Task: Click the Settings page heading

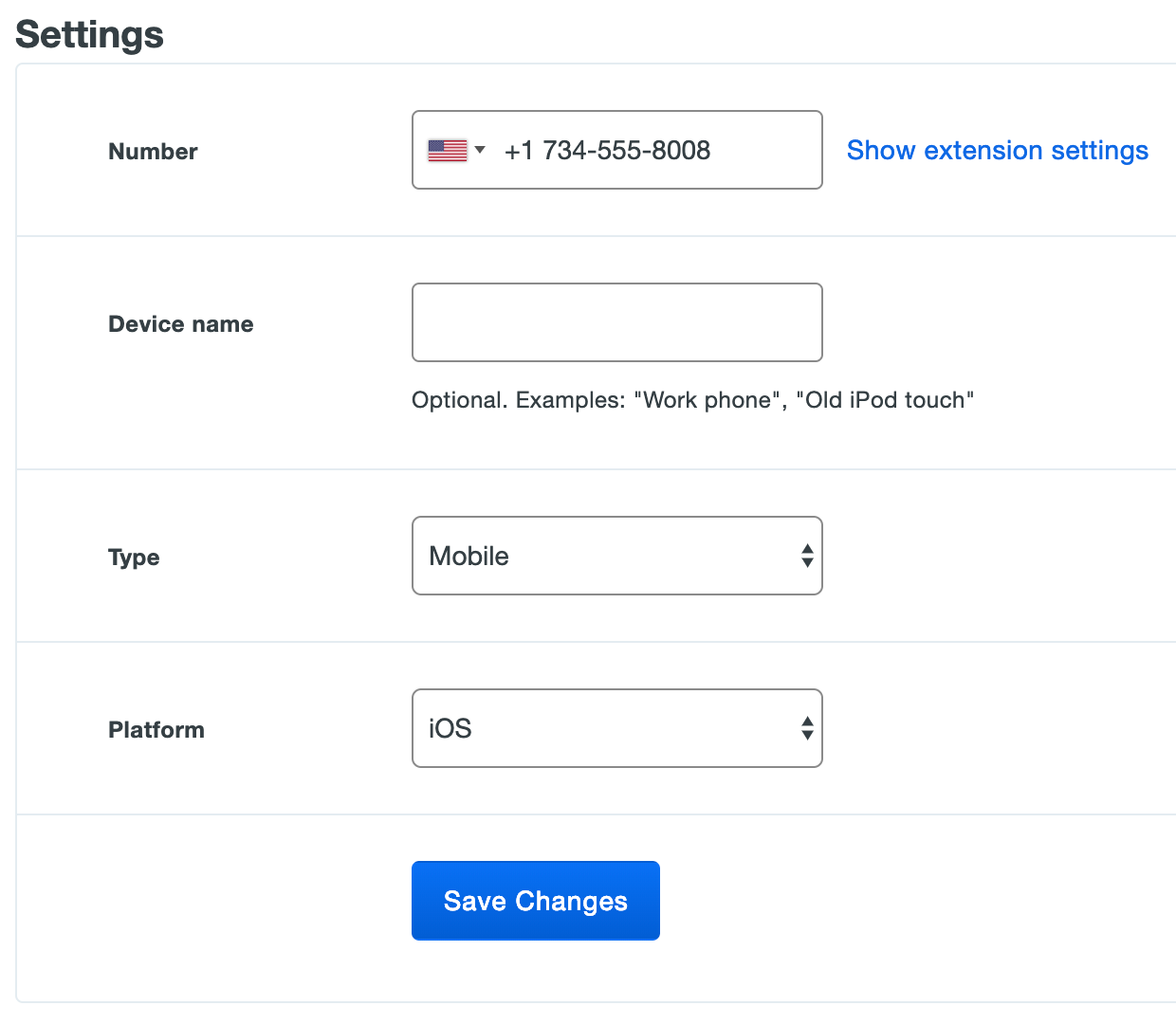Action: tap(88, 34)
